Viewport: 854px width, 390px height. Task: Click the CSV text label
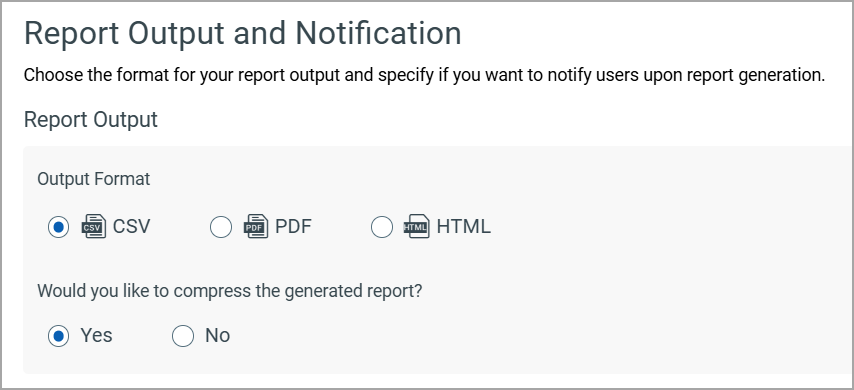tap(131, 226)
